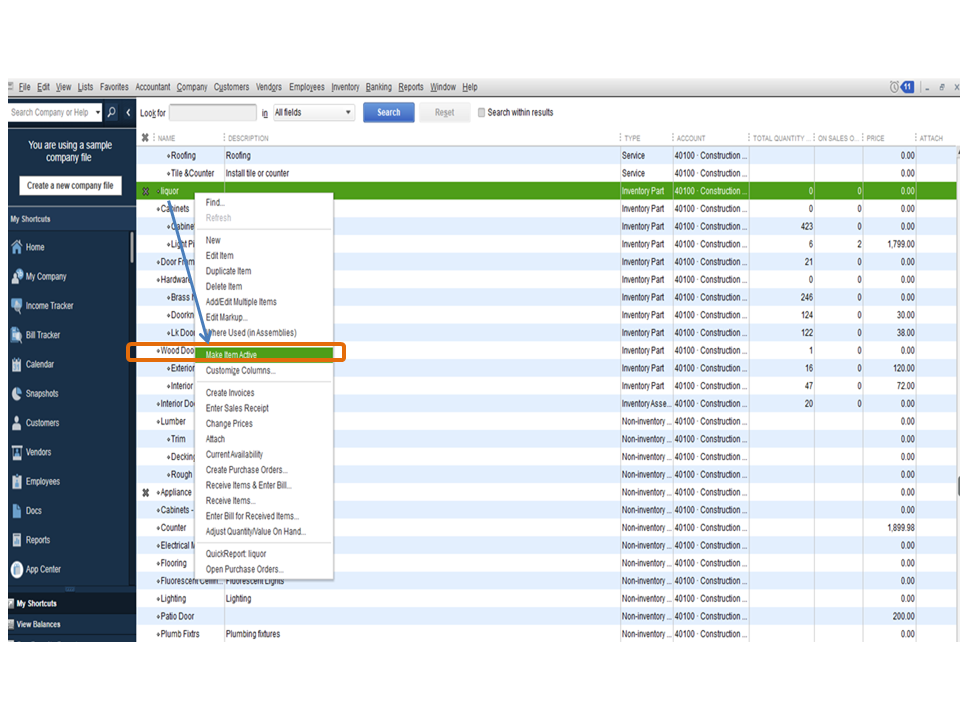
Task: Click Create a new company file
Action: 70,186
